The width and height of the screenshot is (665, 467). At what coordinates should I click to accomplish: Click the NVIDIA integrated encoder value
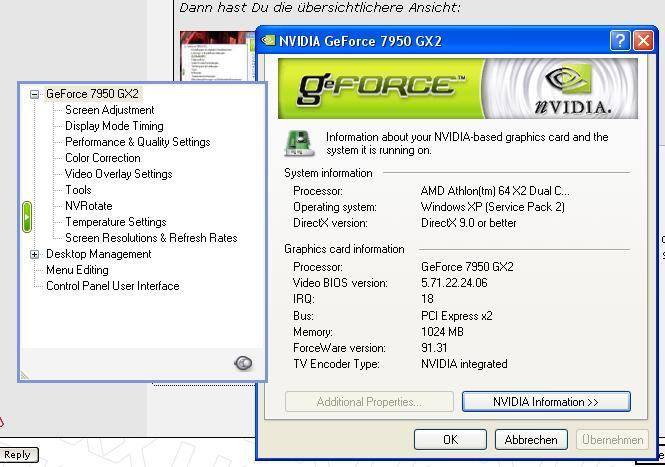[x=464, y=364]
